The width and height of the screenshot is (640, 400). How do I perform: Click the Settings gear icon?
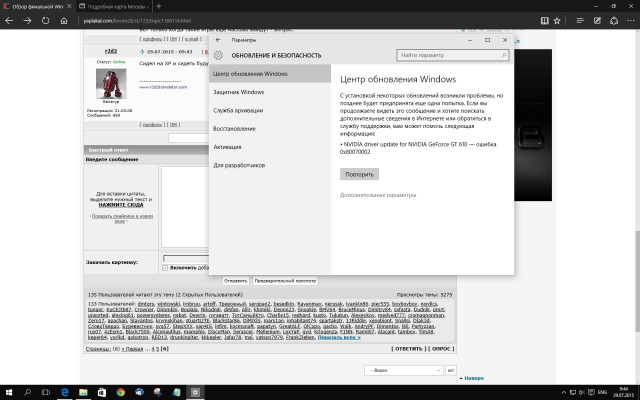coord(218,55)
